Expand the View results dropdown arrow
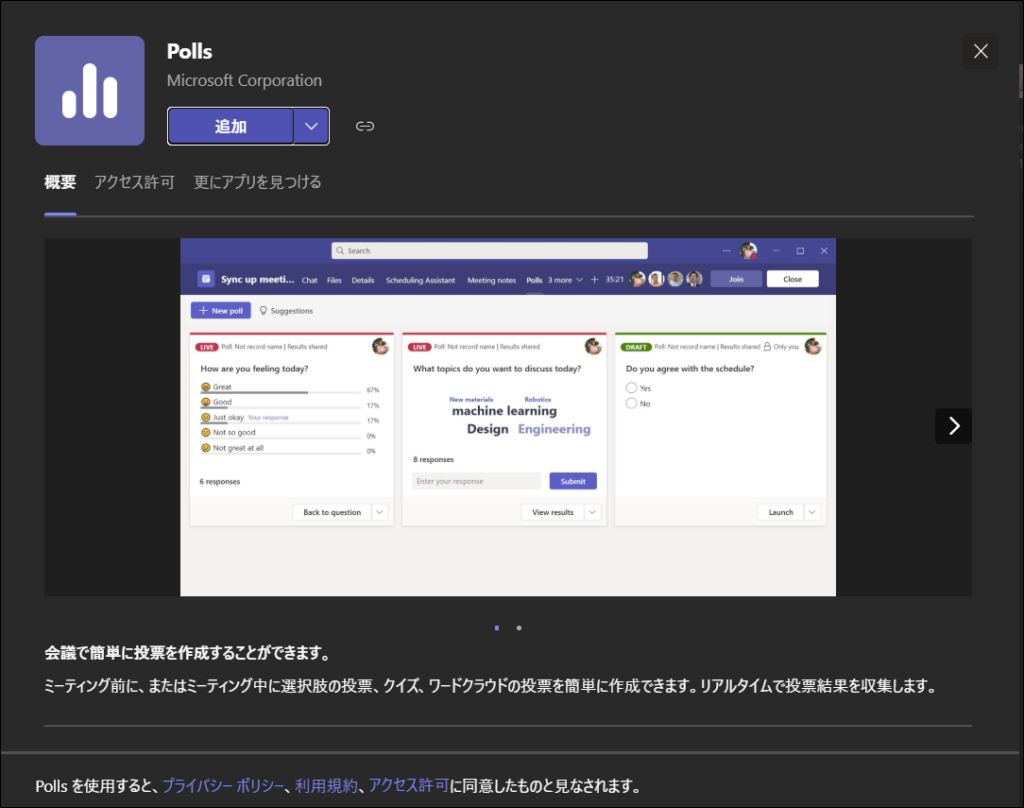1024x808 pixels. (592, 512)
